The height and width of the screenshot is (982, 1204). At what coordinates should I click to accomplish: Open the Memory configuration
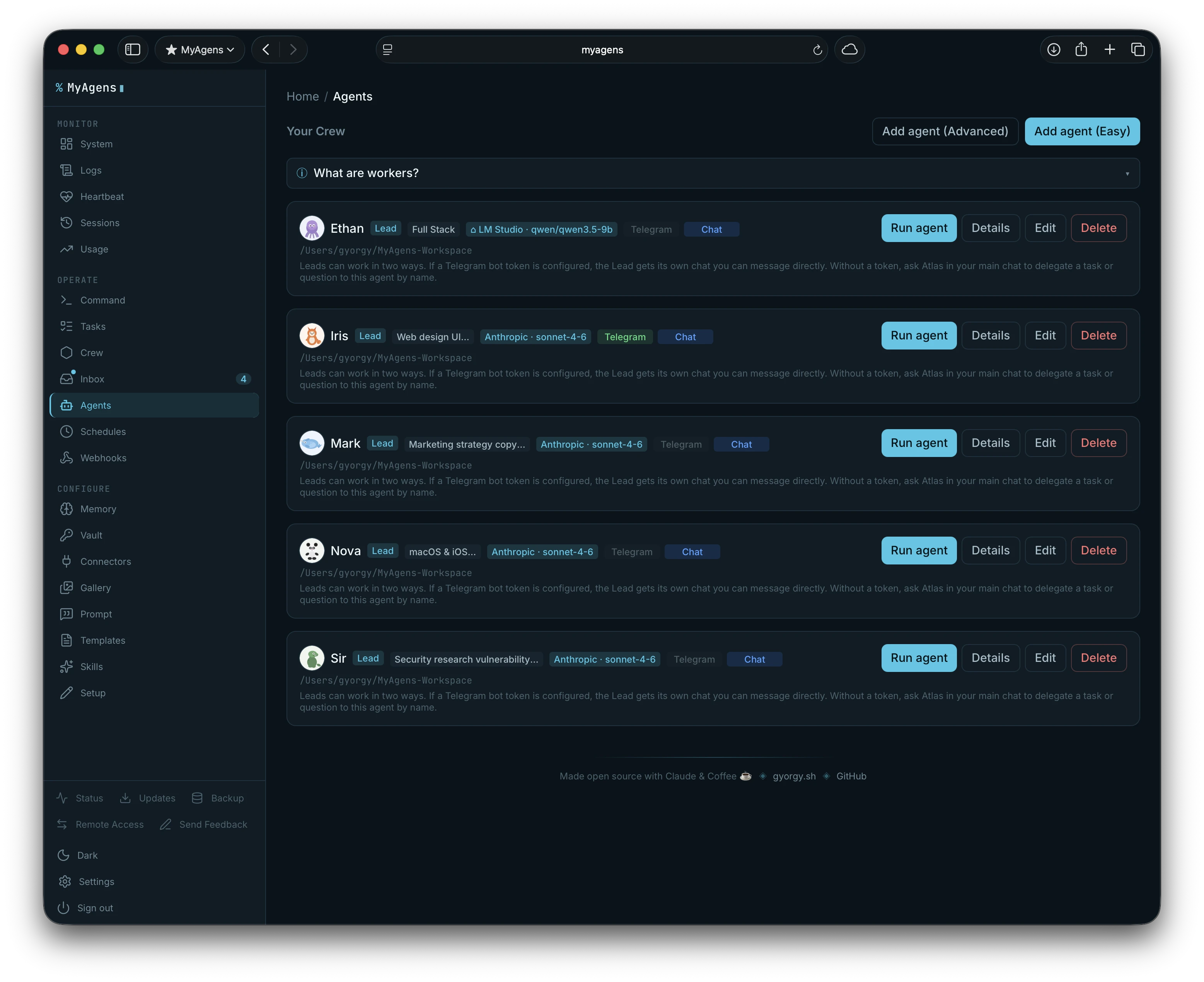(x=154, y=508)
